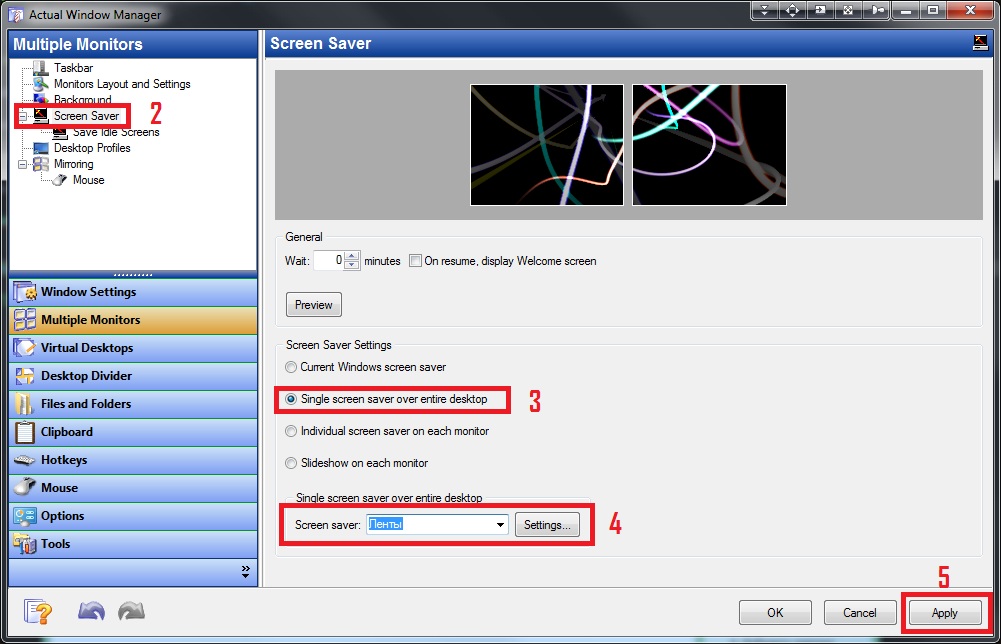
Task: Open the Tools section
Action: click(x=133, y=544)
